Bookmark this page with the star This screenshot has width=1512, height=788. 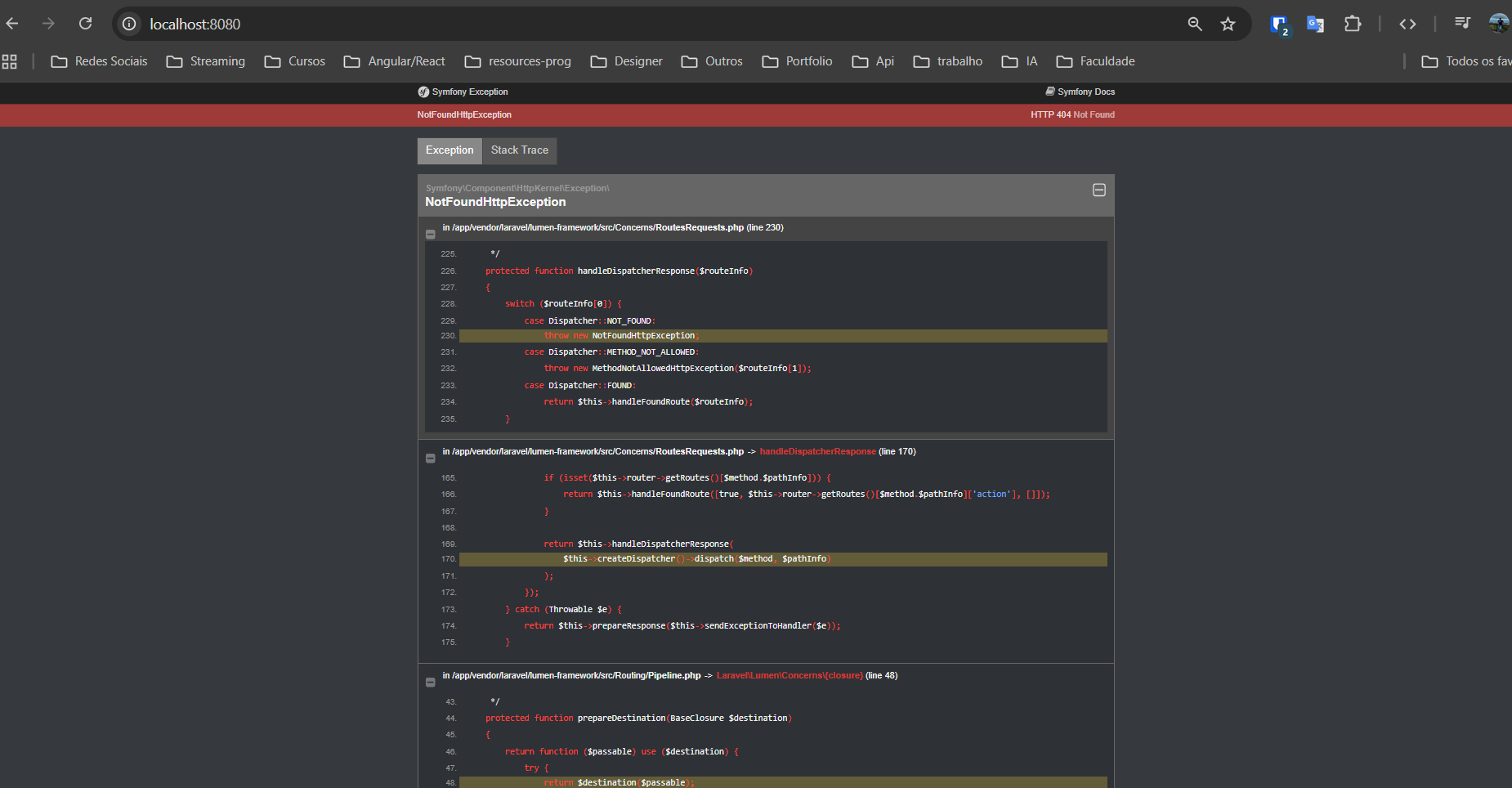point(1228,24)
